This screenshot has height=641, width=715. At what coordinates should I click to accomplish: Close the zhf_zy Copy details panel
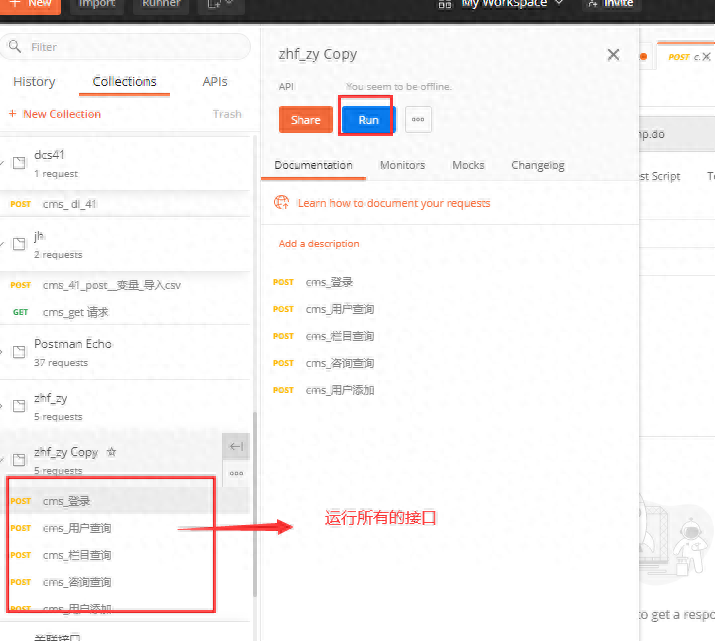[613, 55]
